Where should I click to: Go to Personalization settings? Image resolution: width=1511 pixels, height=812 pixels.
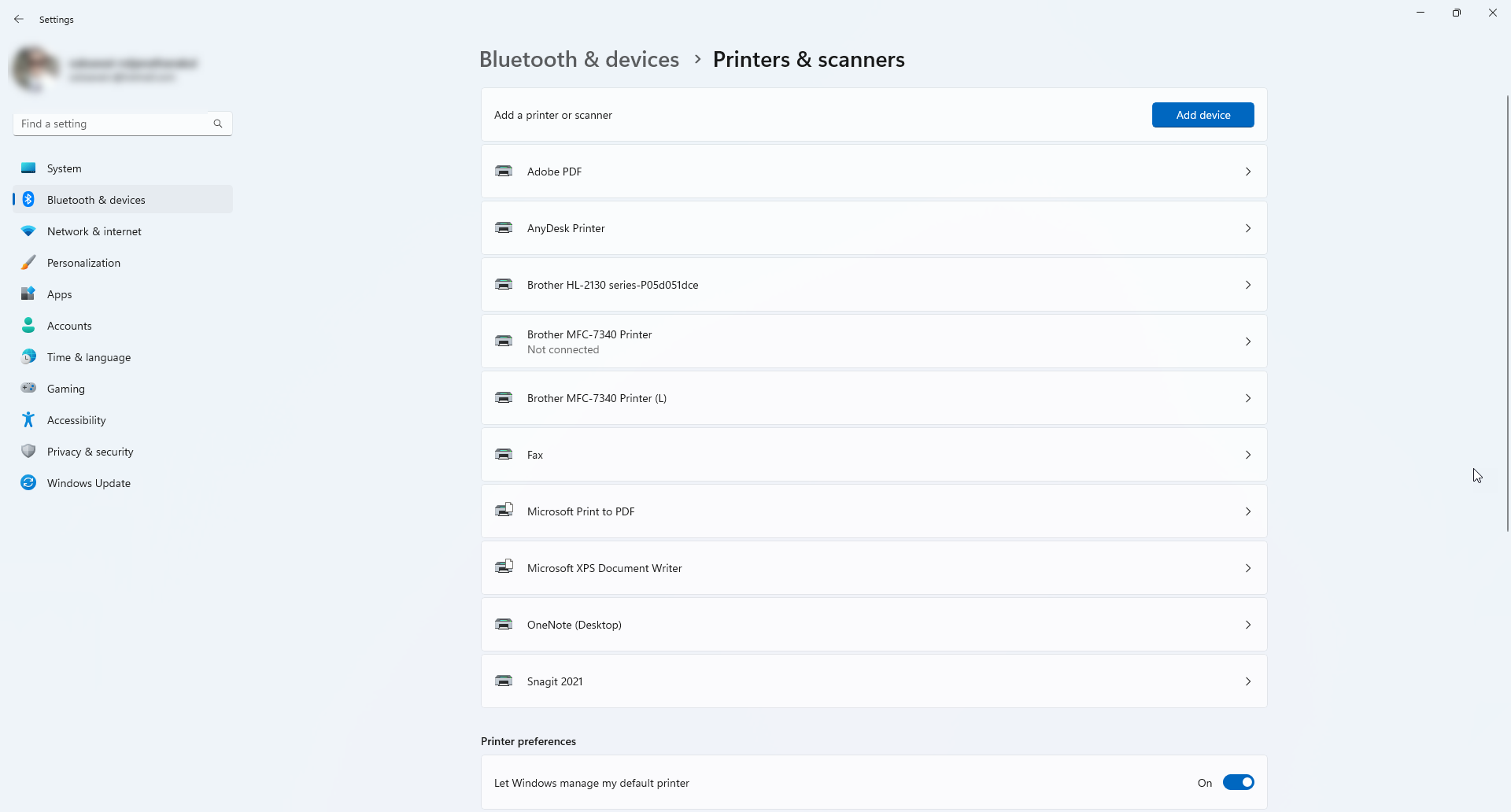[123, 263]
